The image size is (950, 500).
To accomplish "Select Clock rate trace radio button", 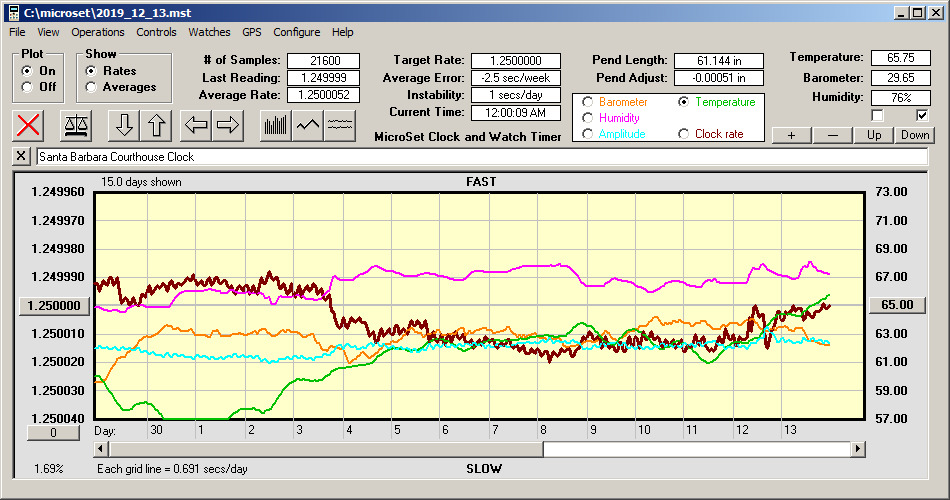I will pyautogui.click(x=683, y=134).
